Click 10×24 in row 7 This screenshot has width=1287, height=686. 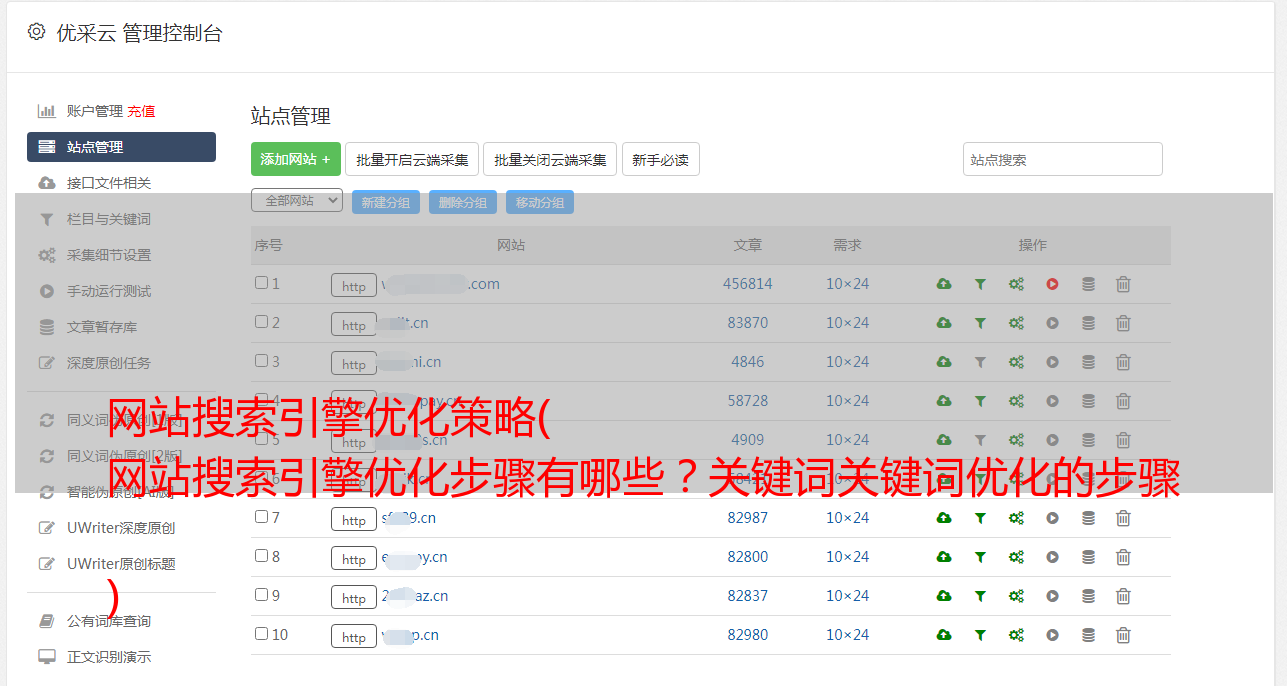click(848, 518)
